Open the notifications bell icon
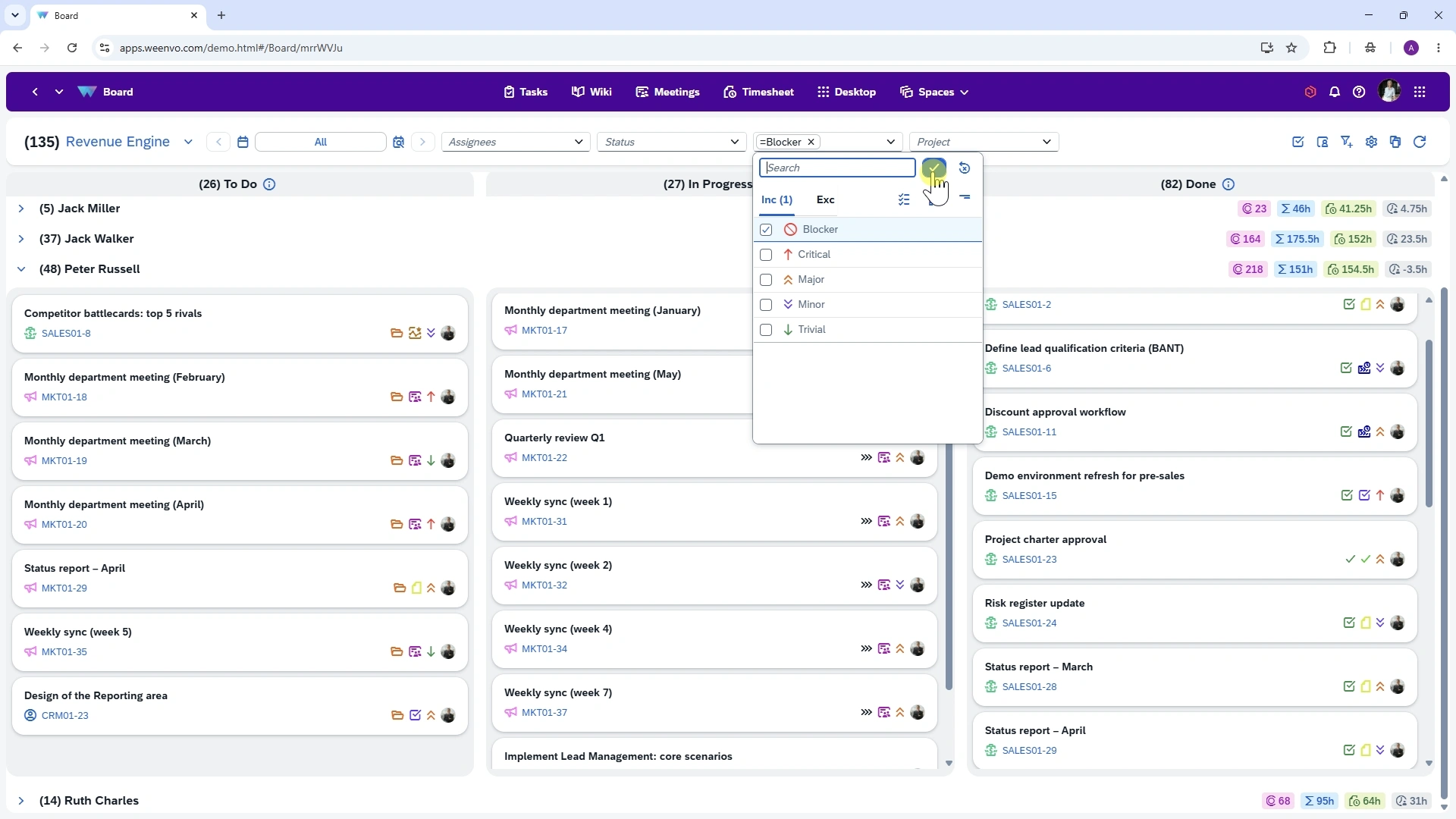This screenshot has height=819, width=1456. (x=1335, y=92)
